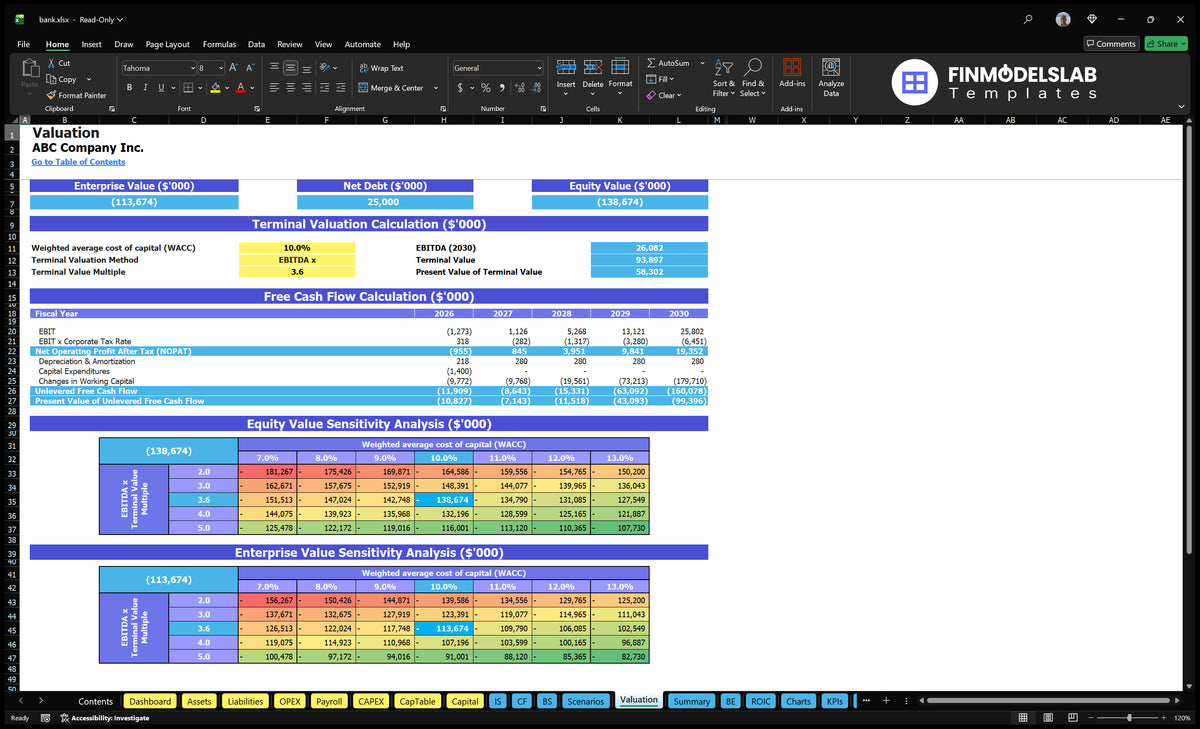Align cell text to the left

click(x=274, y=88)
